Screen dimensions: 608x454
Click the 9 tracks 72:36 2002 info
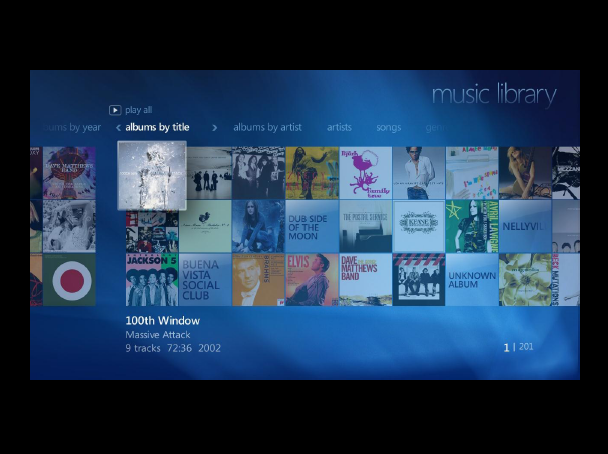pyautogui.click(x=173, y=348)
